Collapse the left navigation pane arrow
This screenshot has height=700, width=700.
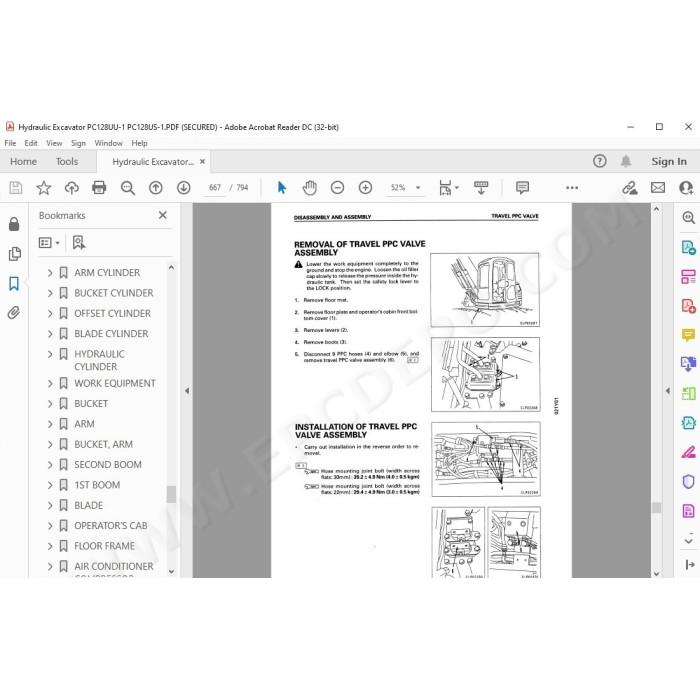[x=187, y=391]
